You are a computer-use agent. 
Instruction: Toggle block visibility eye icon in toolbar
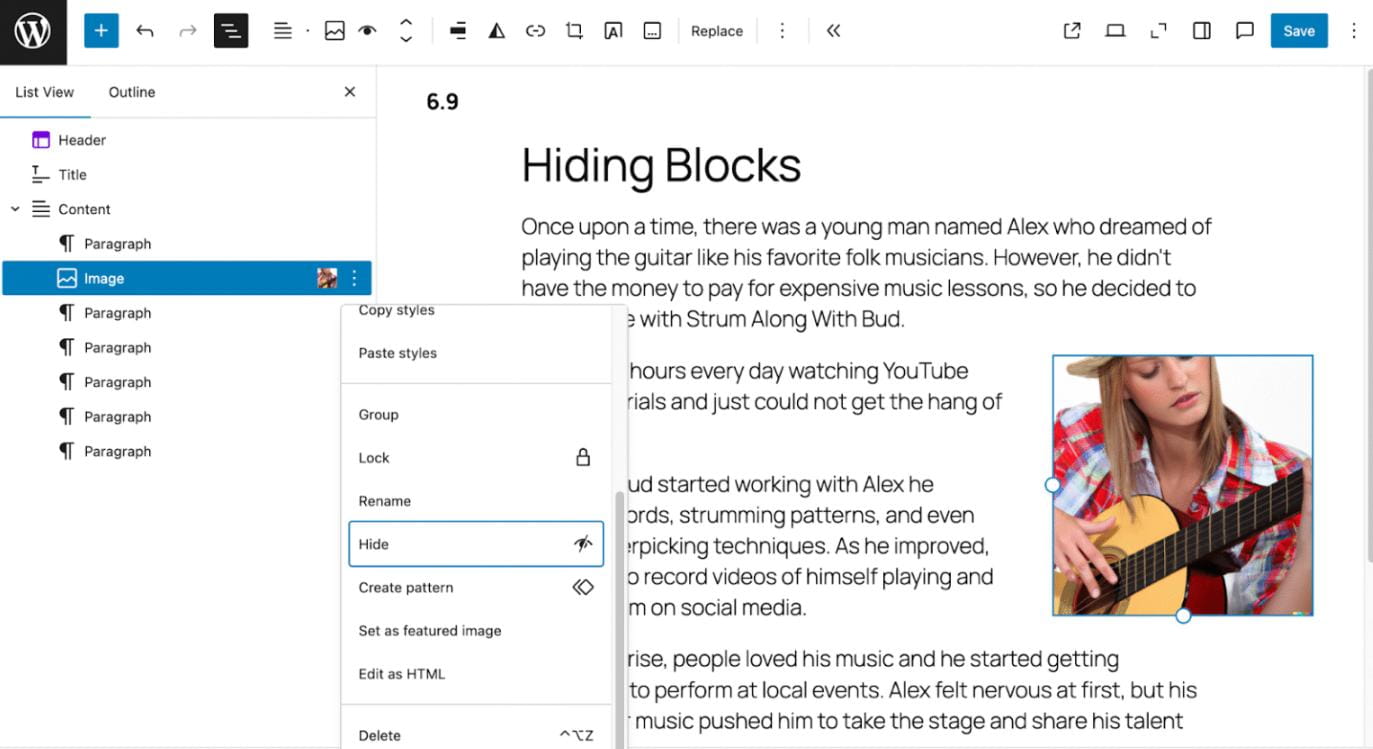pyautogui.click(x=368, y=31)
